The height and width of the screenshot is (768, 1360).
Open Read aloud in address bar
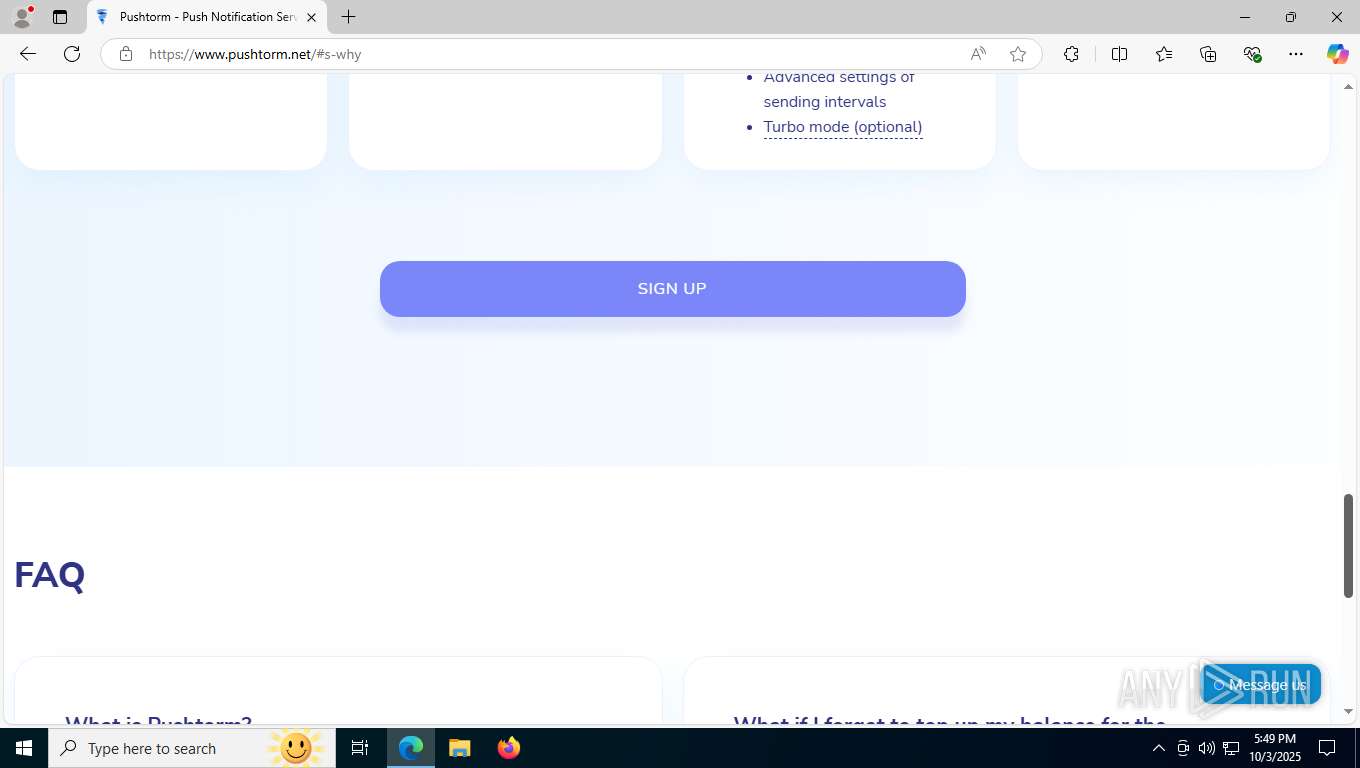978,54
